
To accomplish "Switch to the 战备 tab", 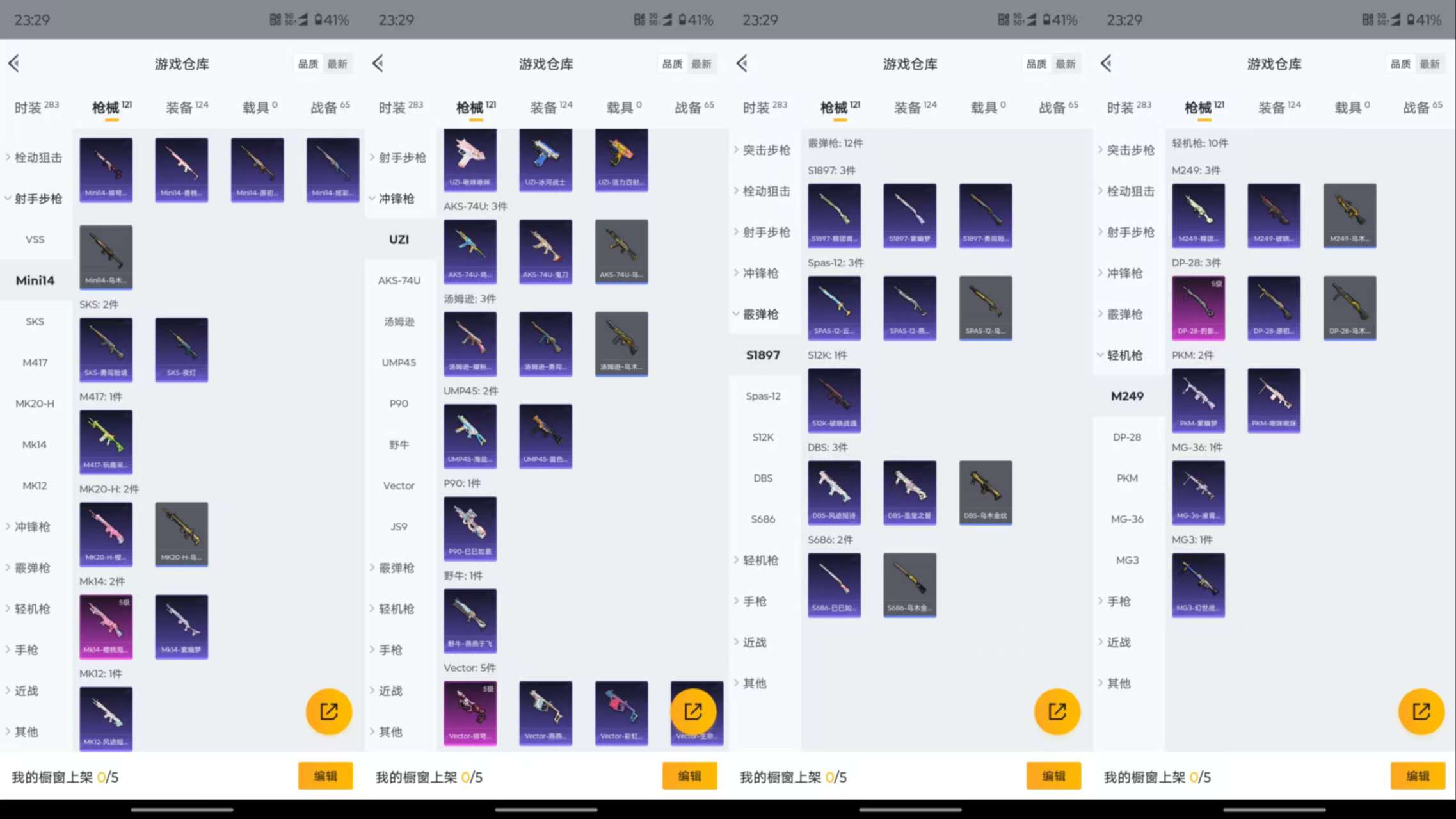I will [x=328, y=106].
